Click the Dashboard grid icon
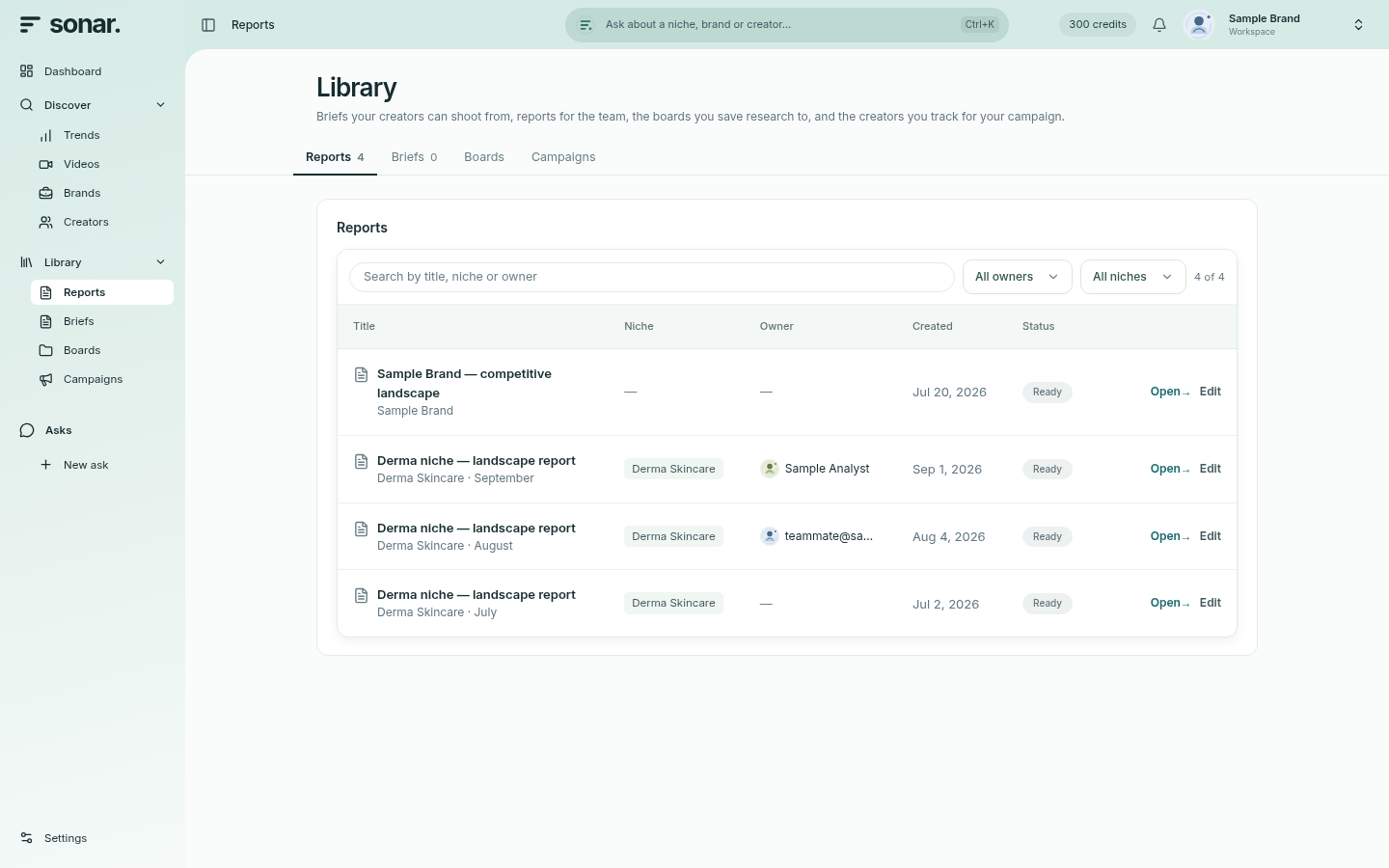The height and width of the screenshot is (868, 1389). [27, 71]
